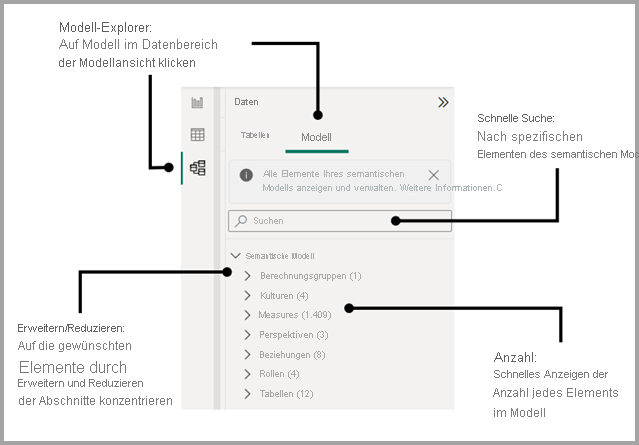Open the Report view icon
Screen dimensions: 639x445
click(x=197, y=102)
